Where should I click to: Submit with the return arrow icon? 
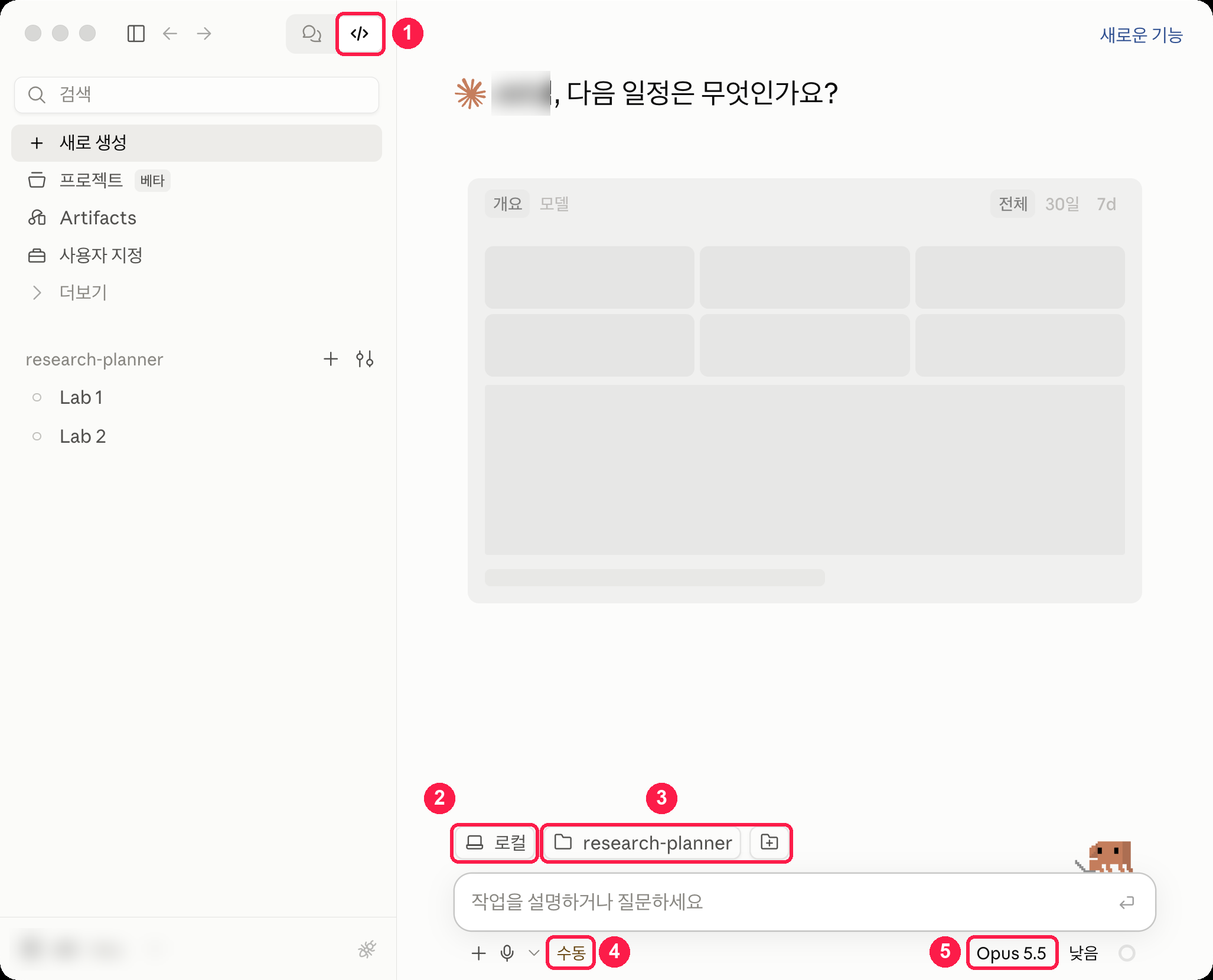click(x=1126, y=902)
